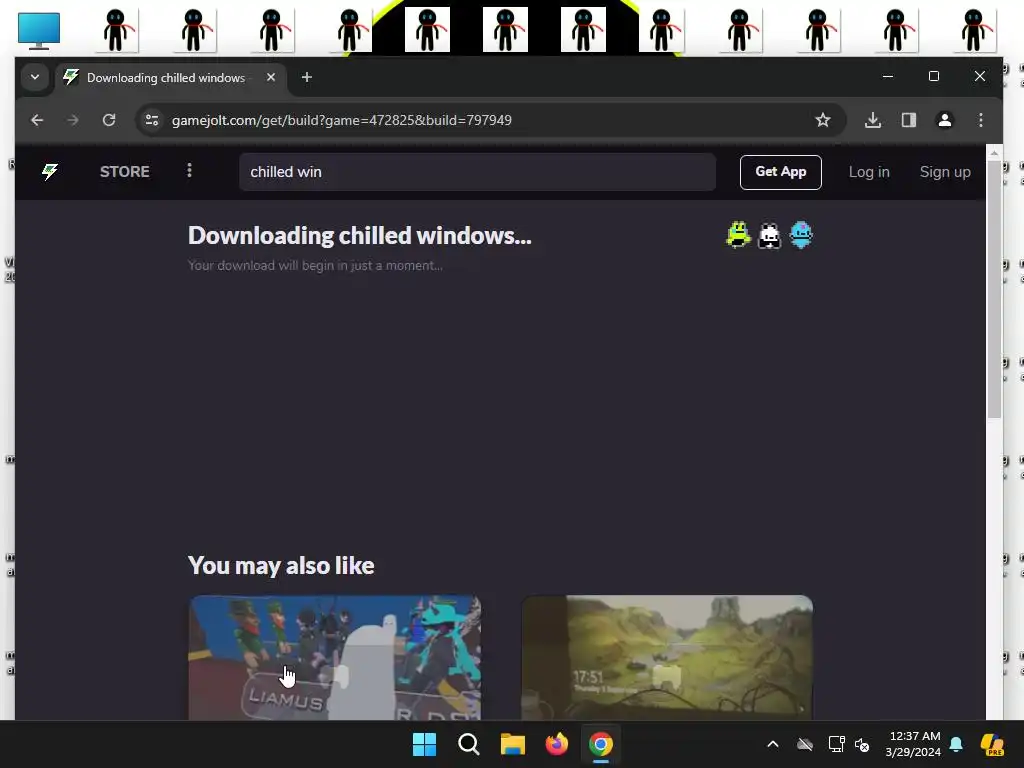Close the 'Downloading chilled windows' tab
The image size is (1024, 768).
tap(270, 77)
